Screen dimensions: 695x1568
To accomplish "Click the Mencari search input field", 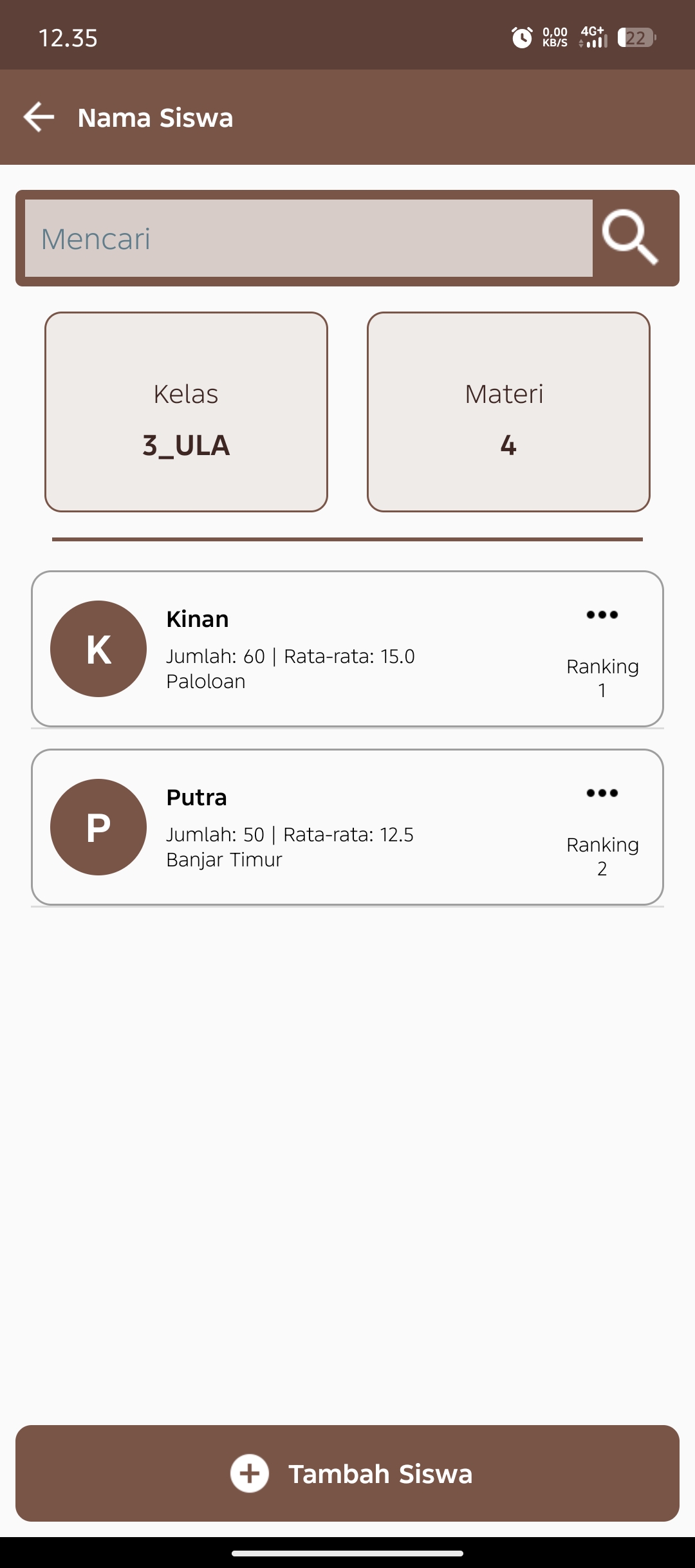I will pos(309,238).
